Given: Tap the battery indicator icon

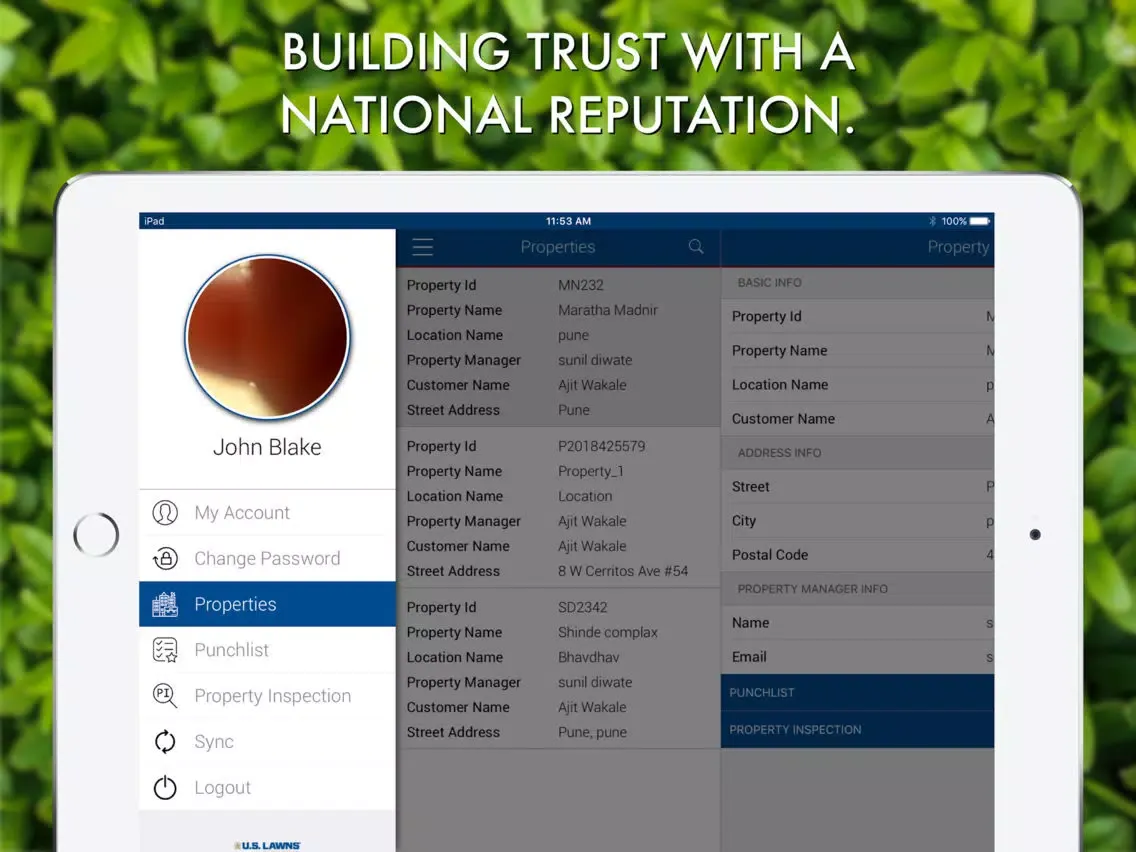Looking at the screenshot, I should pyautogui.click(x=980, y=221).
